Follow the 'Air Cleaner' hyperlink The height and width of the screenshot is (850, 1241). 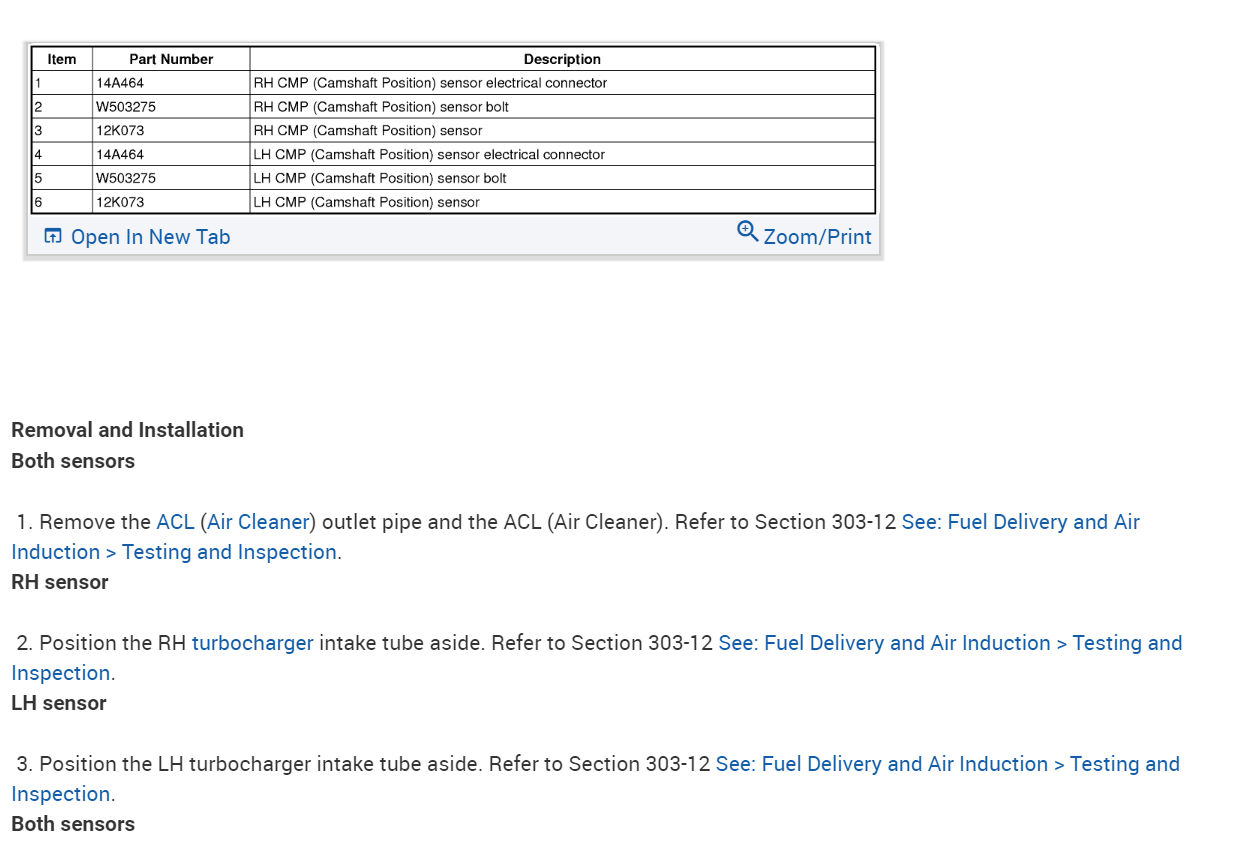258,522
